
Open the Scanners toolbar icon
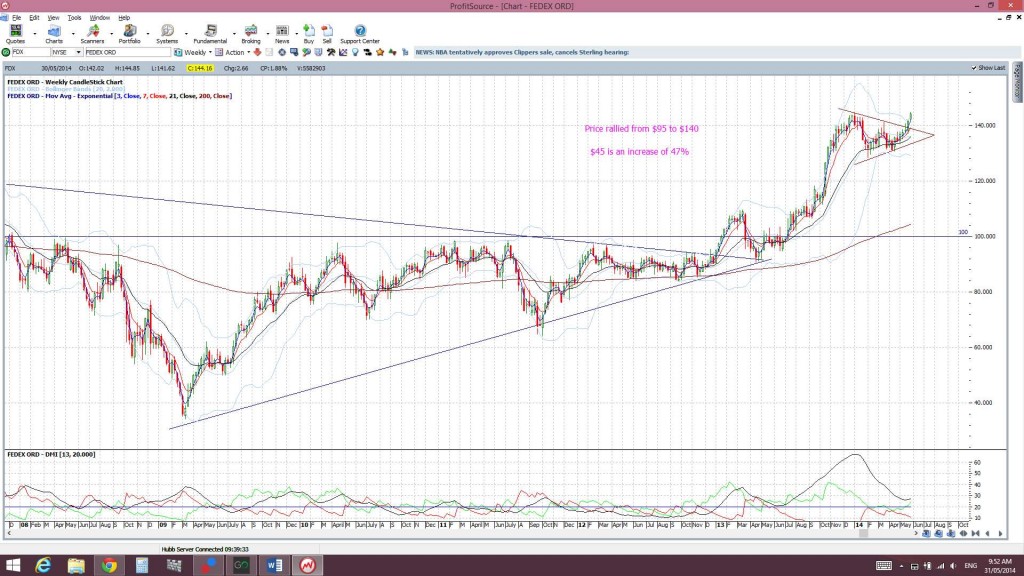pyautogui.click(x=92, y=31)
